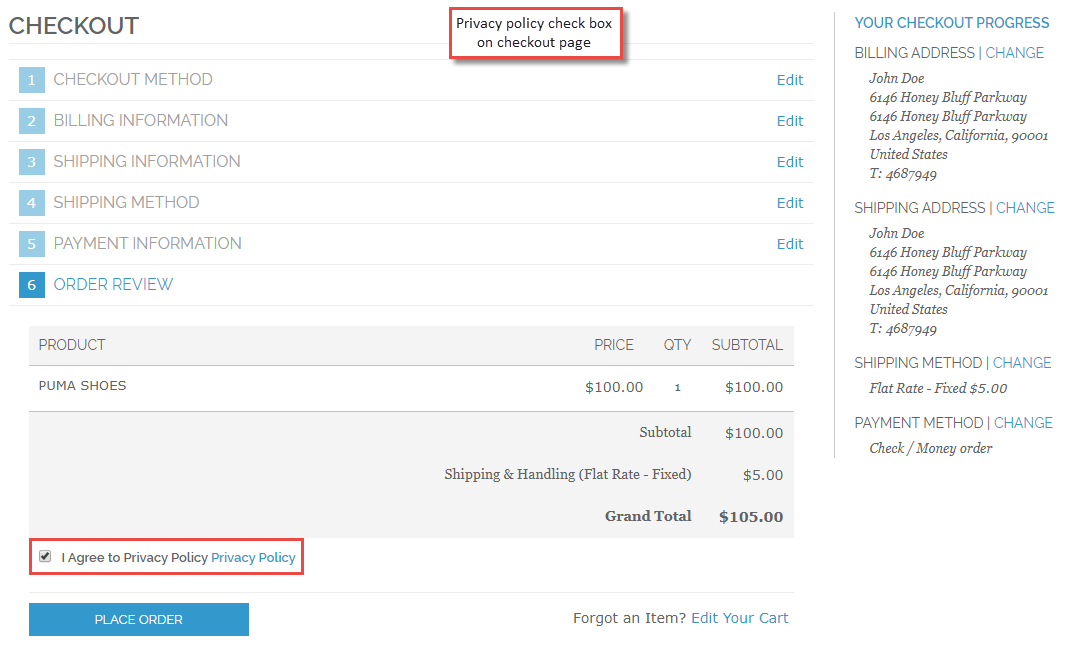Viewport: 1070px width, 648px height.
Task: Click the step 3 number badge
Action: [x=31, y=162]
